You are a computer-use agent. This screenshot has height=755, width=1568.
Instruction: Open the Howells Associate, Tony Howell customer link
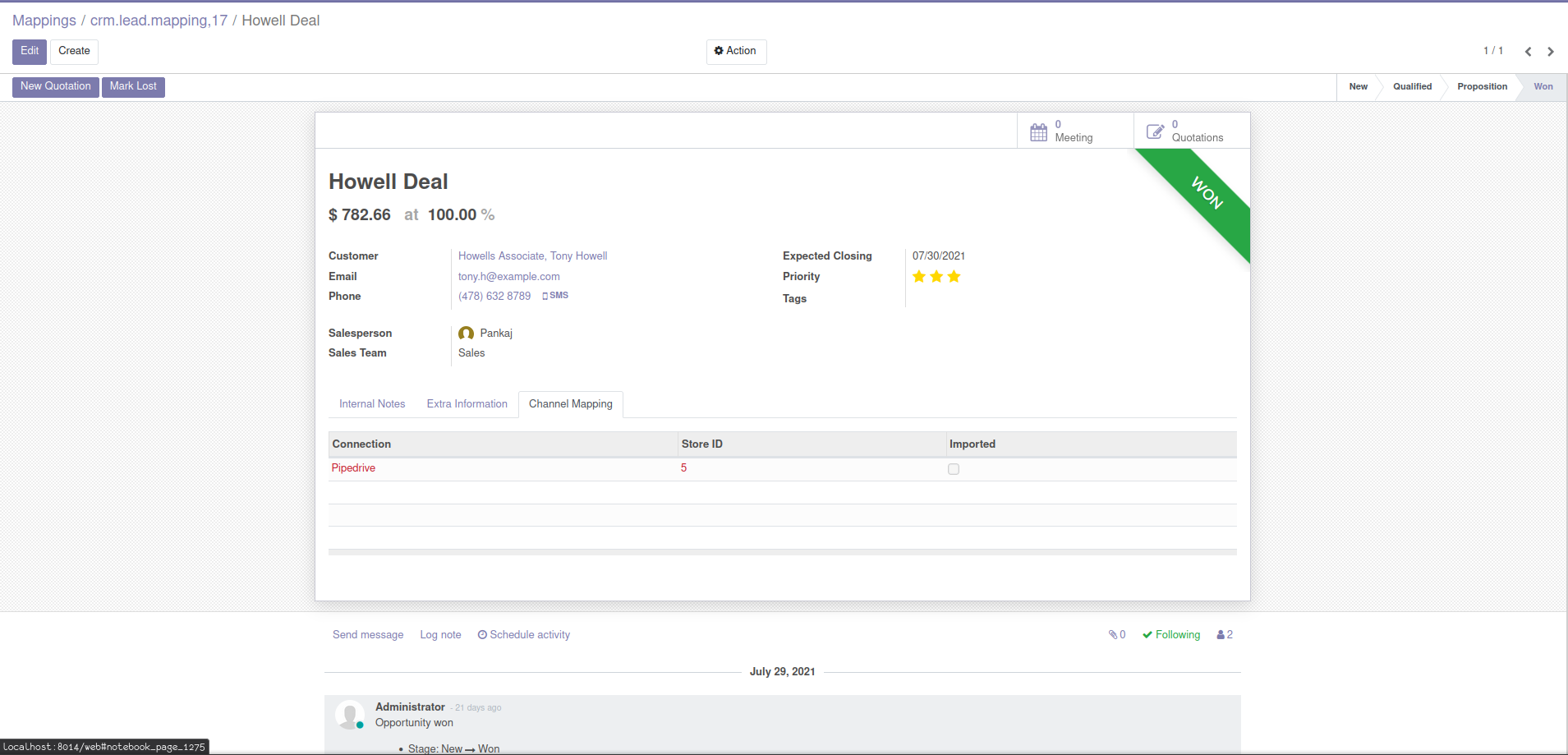point(532,256)
